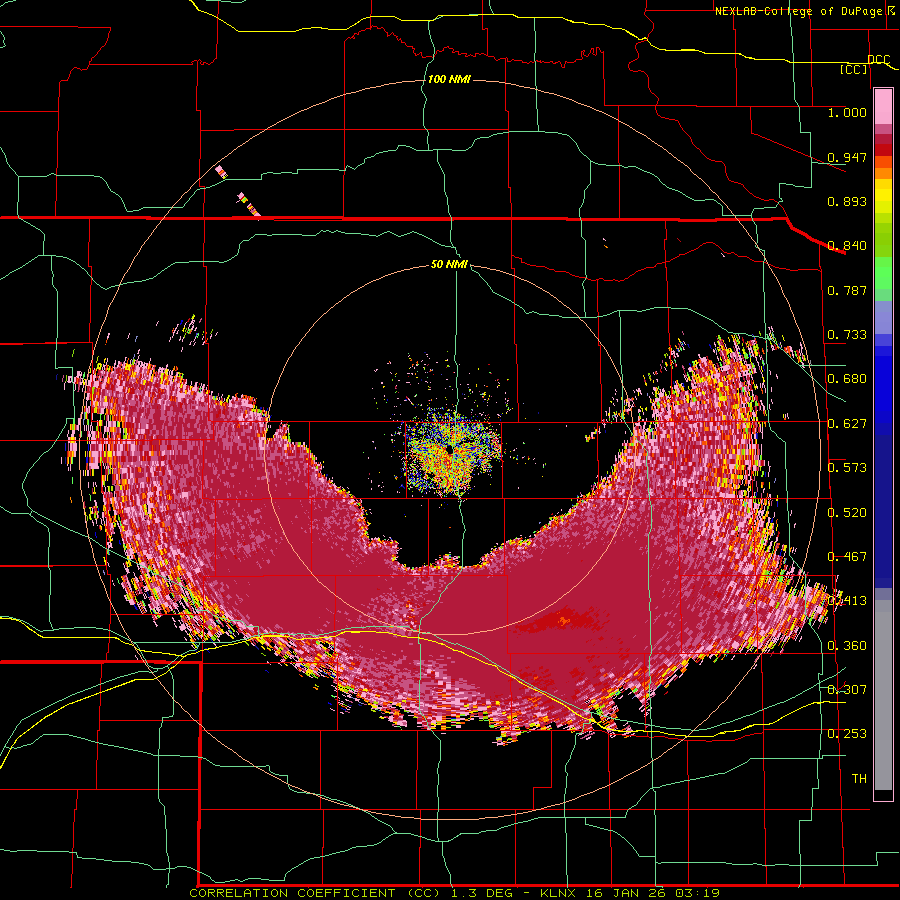Select the 0.627 scale value
The width and height of the screenshot is (900, 900).
click(847, 424)
